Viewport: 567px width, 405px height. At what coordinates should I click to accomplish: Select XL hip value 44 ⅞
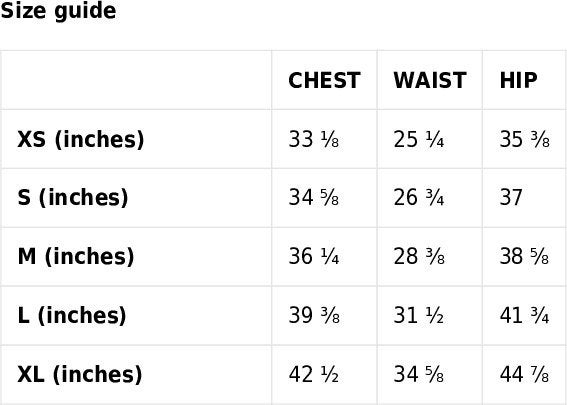coord(524,374)
